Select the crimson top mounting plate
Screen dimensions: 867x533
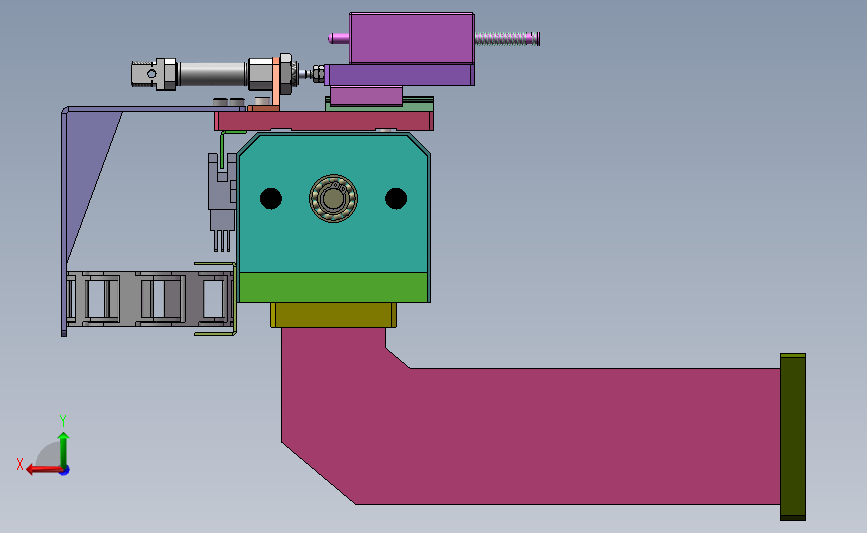click(324, 121)
